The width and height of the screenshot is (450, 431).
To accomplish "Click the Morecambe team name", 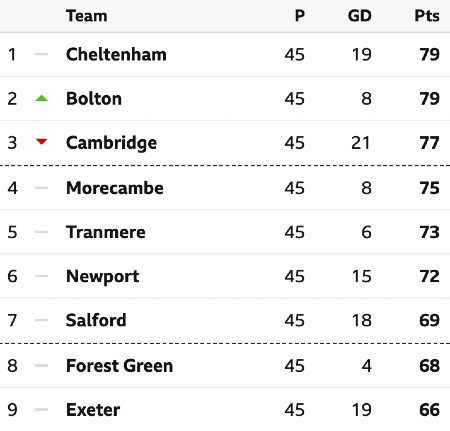I will [115, 188].
